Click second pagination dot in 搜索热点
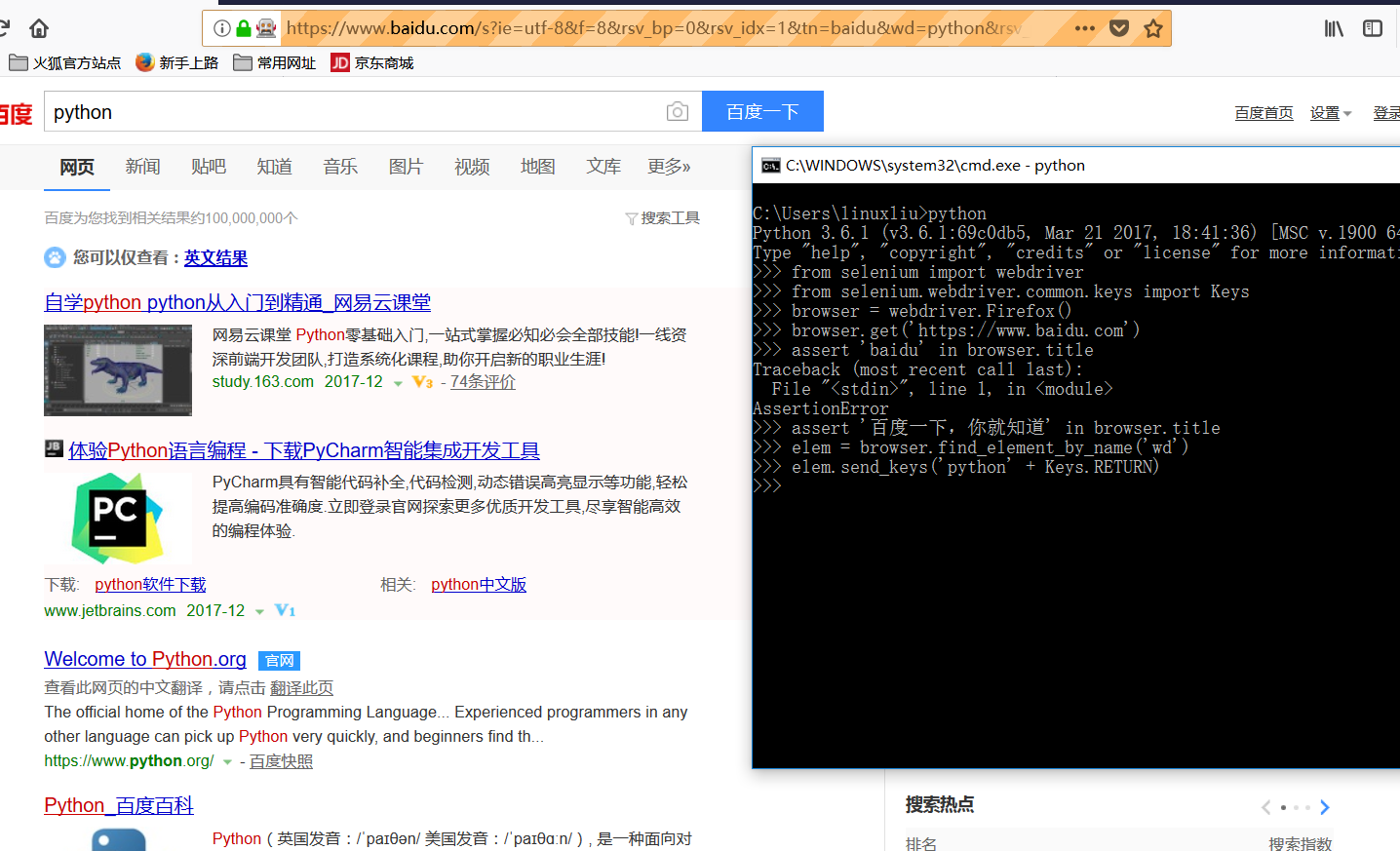 coord(1296,807)
